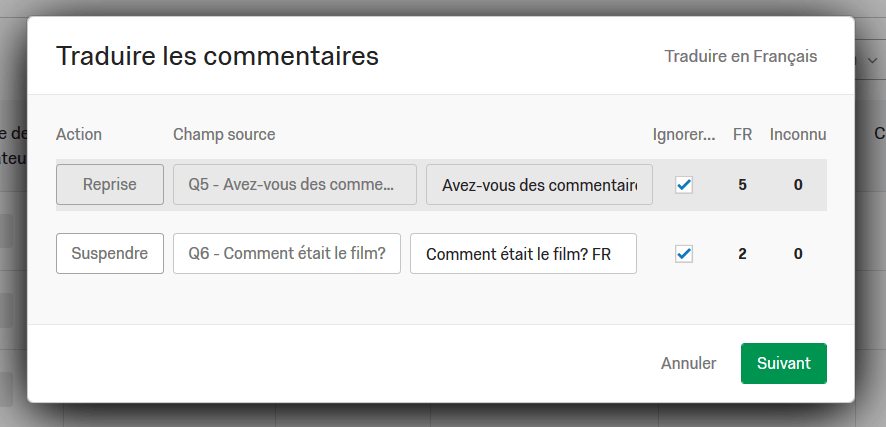Viewport: 886px width, 427px height.
Task: Click the FR count 5 in Q5 row
Action: click(x=742, y=185)
